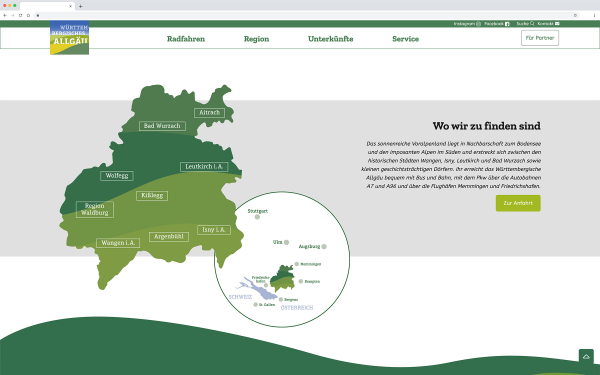
Task: Select Wangen i.A. on the map
Action: [118, 243]
